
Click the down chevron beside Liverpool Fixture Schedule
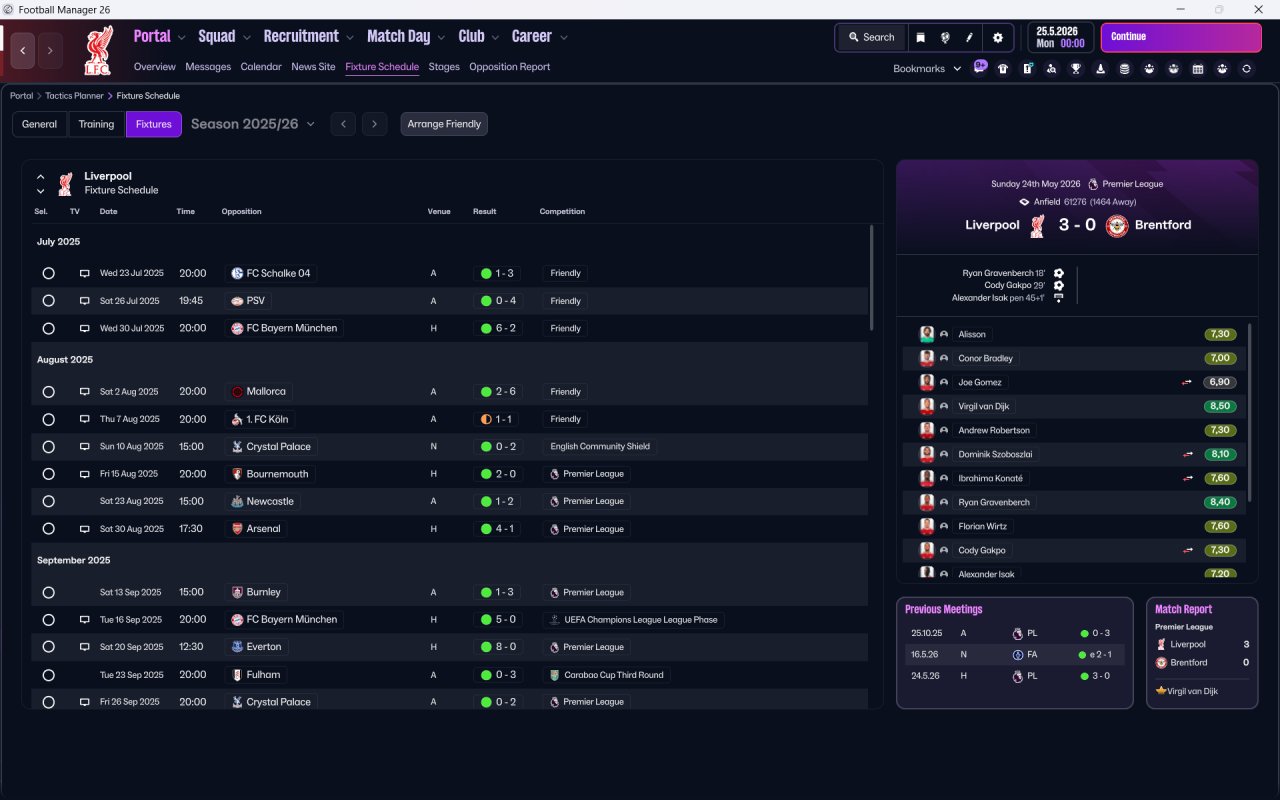[x=41, y=191]
